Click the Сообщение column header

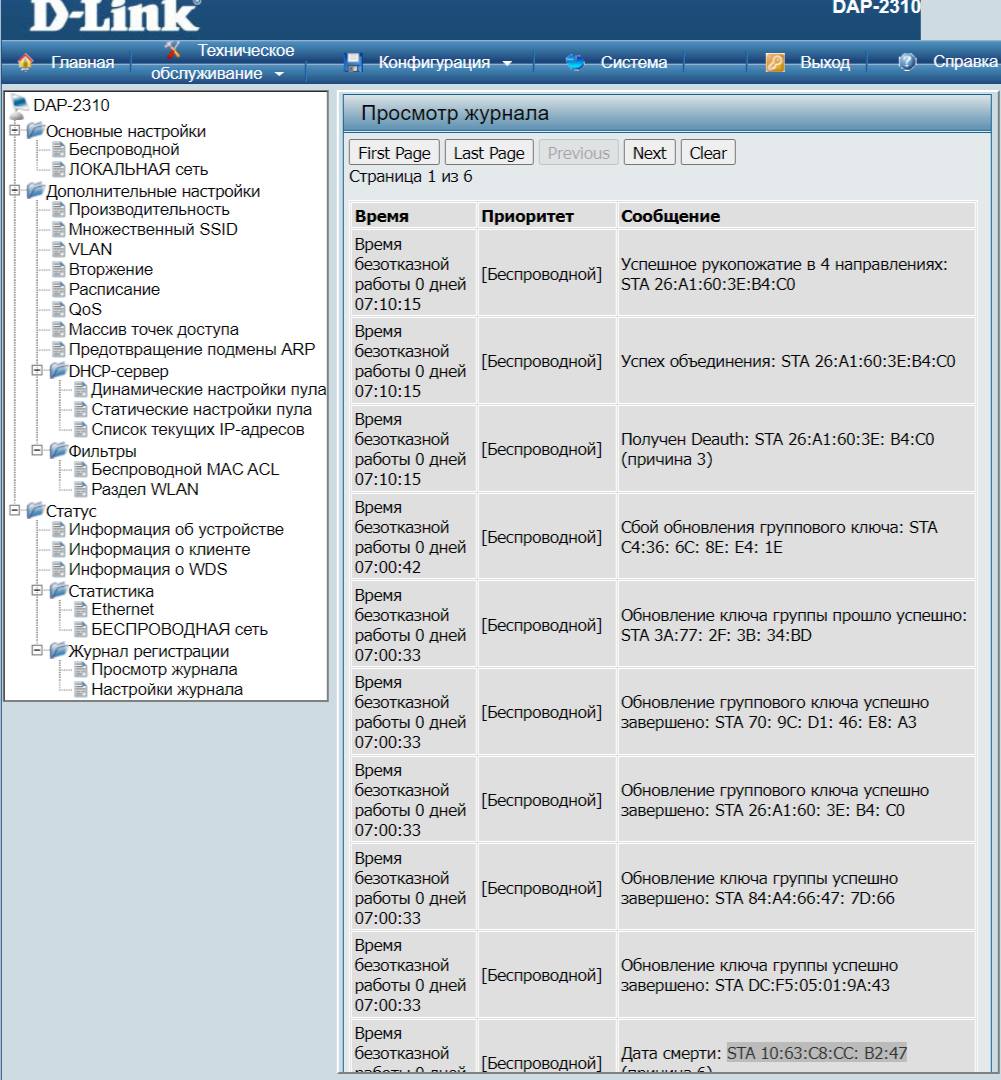[x=670, y=216]
